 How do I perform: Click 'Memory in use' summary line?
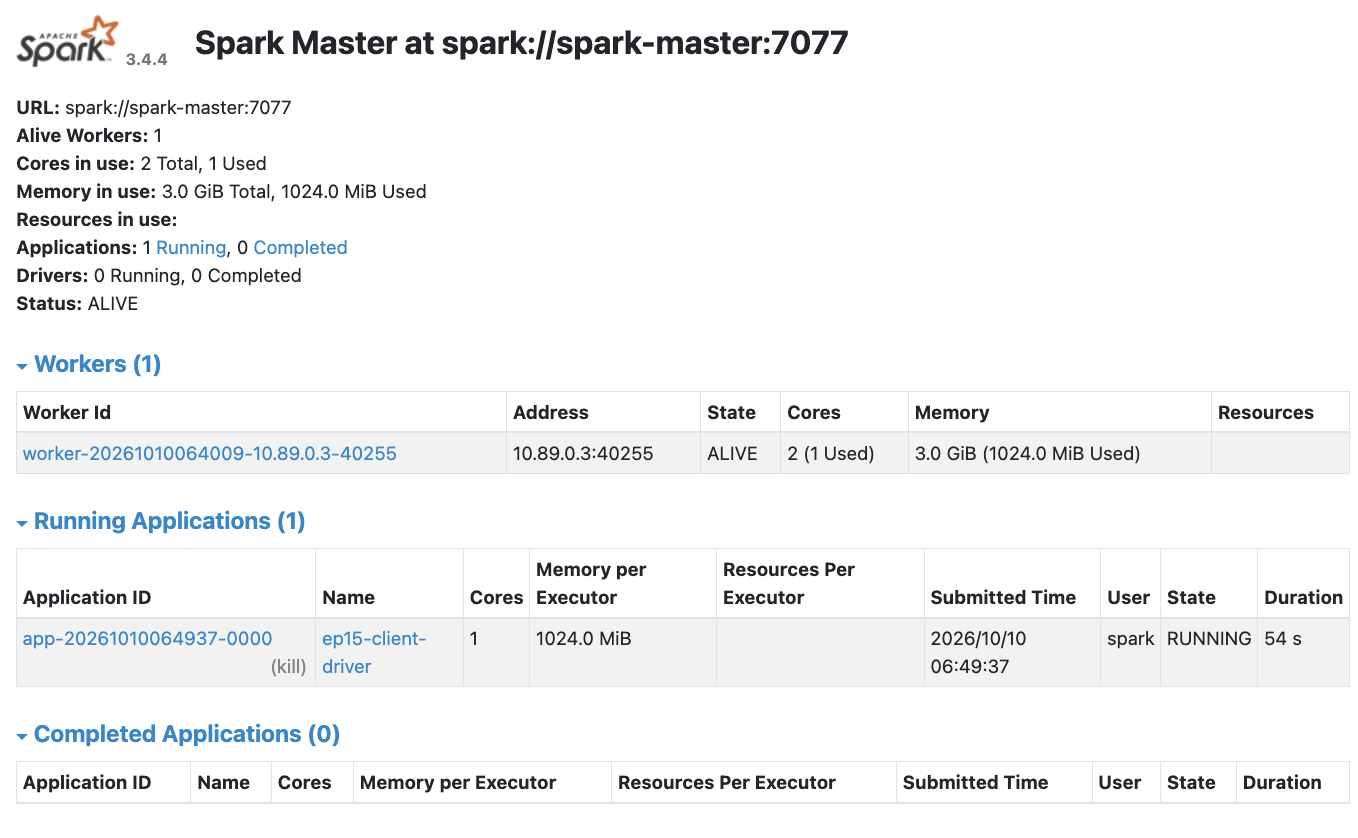click(222, 191)
